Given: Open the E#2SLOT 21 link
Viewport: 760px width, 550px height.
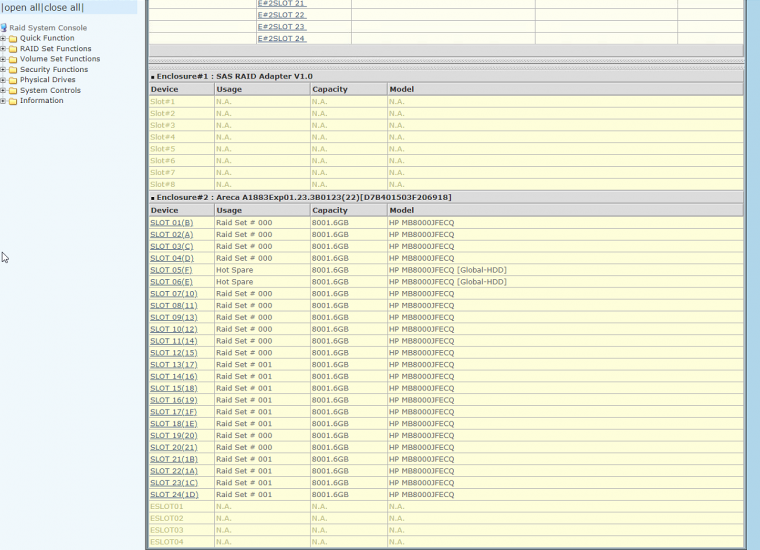Looking at the screenshot, I should pyautogui.click(x=281, y=3).
